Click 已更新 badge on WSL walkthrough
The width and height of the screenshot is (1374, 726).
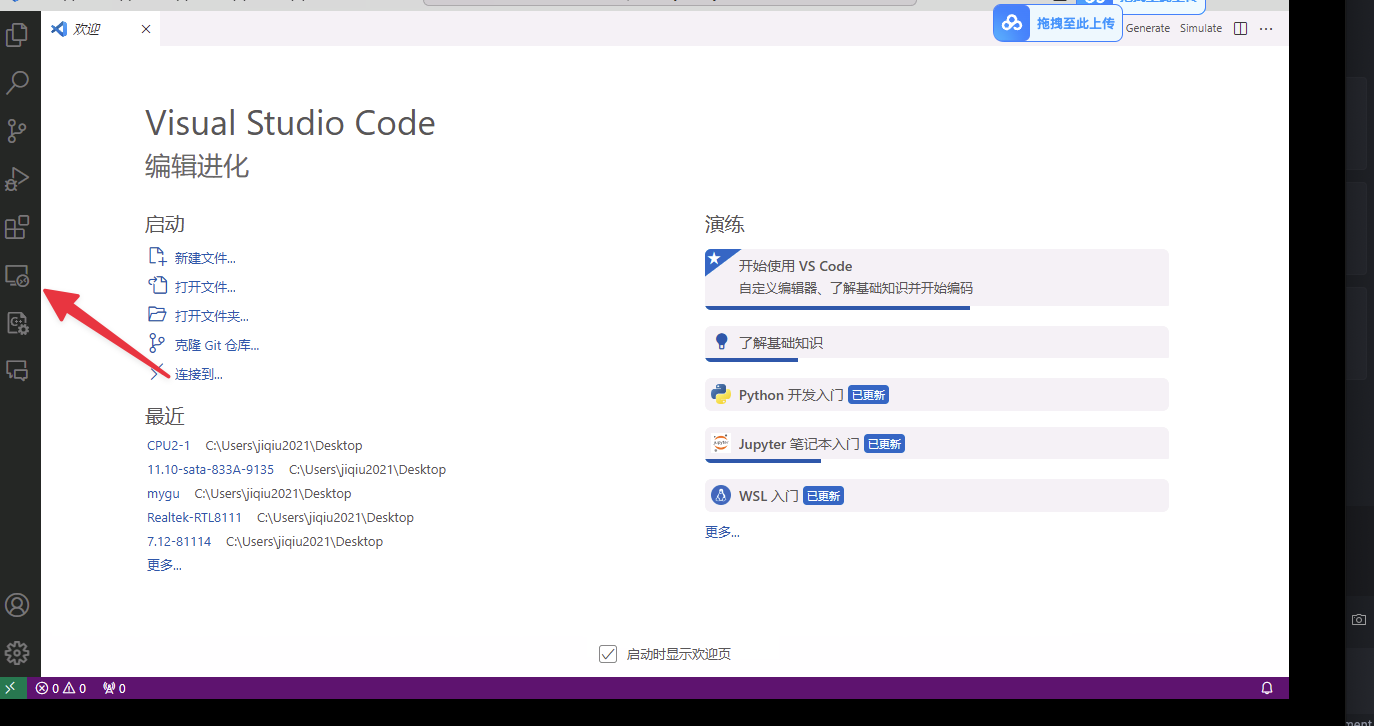(x=823, y=496)
